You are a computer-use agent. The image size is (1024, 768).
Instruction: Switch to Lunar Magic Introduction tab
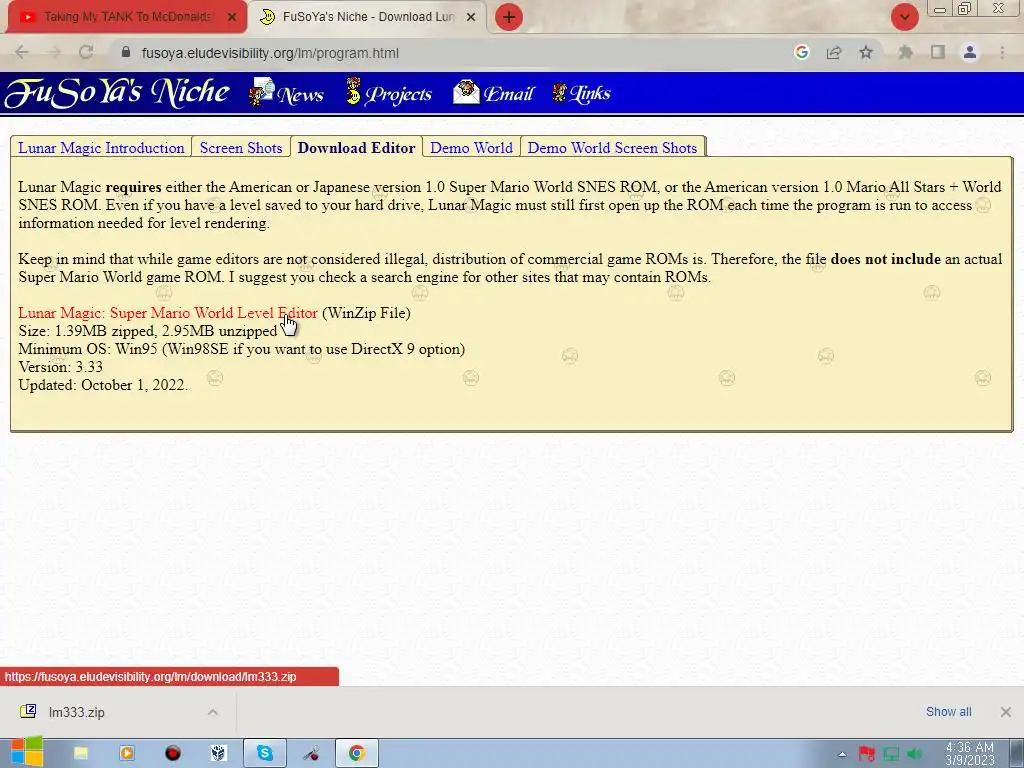101,148
